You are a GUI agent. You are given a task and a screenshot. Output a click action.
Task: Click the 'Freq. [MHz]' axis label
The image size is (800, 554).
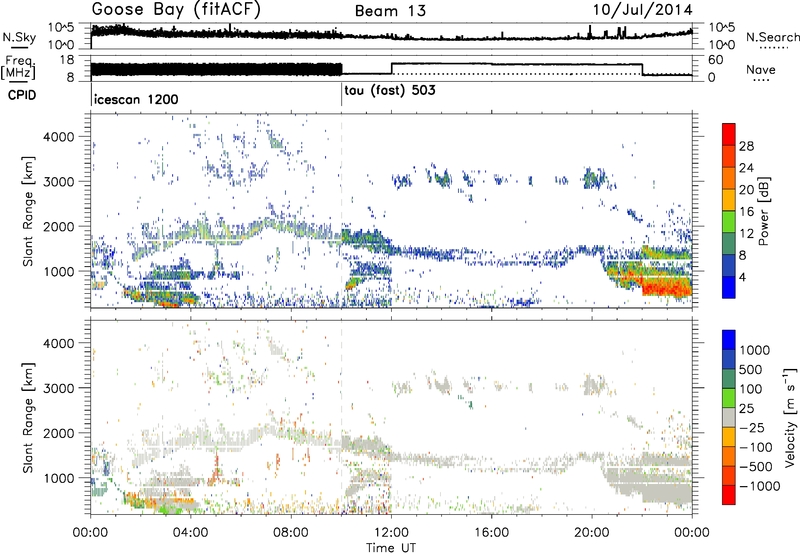[x=18, y=67]
